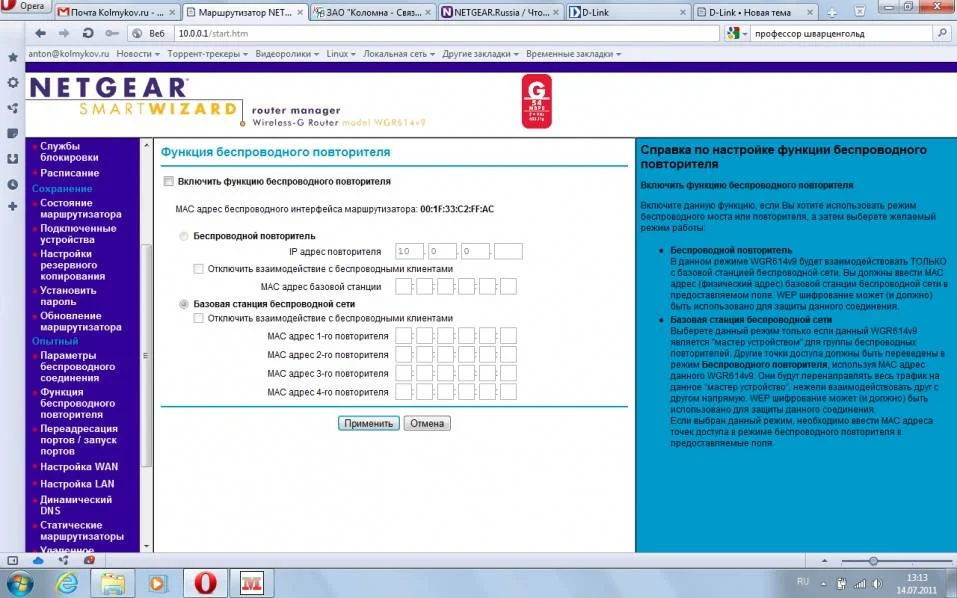Launch Internet Explorer from taskbar

66,583
